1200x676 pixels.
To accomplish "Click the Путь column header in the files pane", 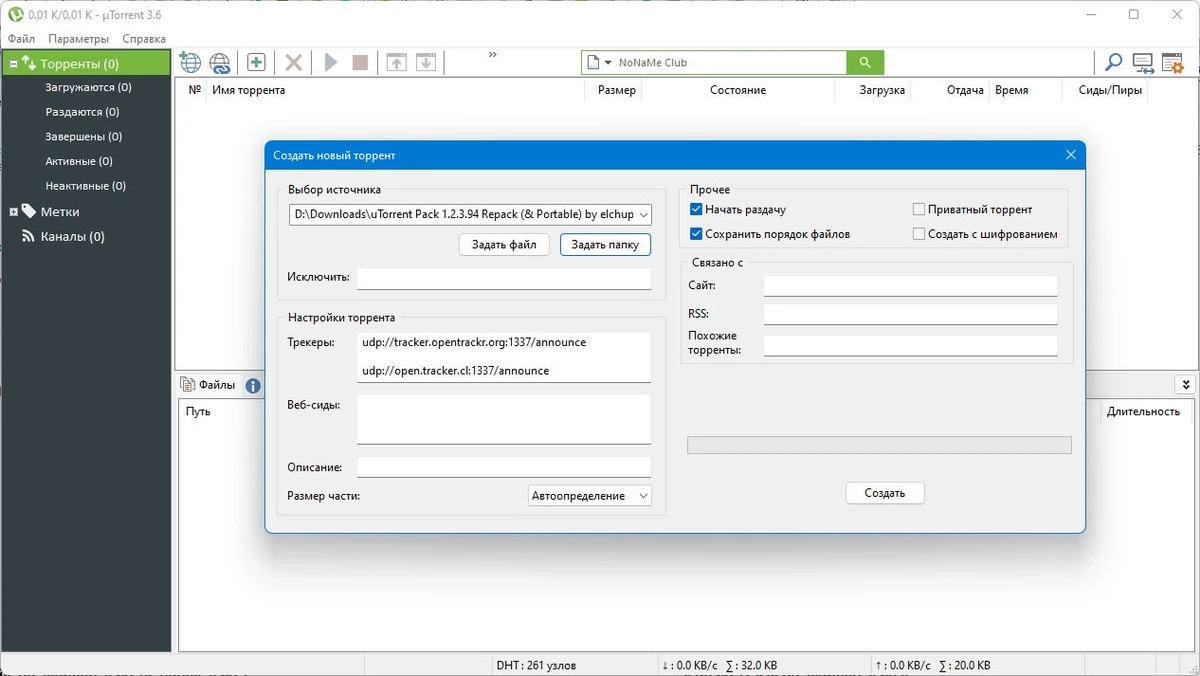I will tap(198, 411).
